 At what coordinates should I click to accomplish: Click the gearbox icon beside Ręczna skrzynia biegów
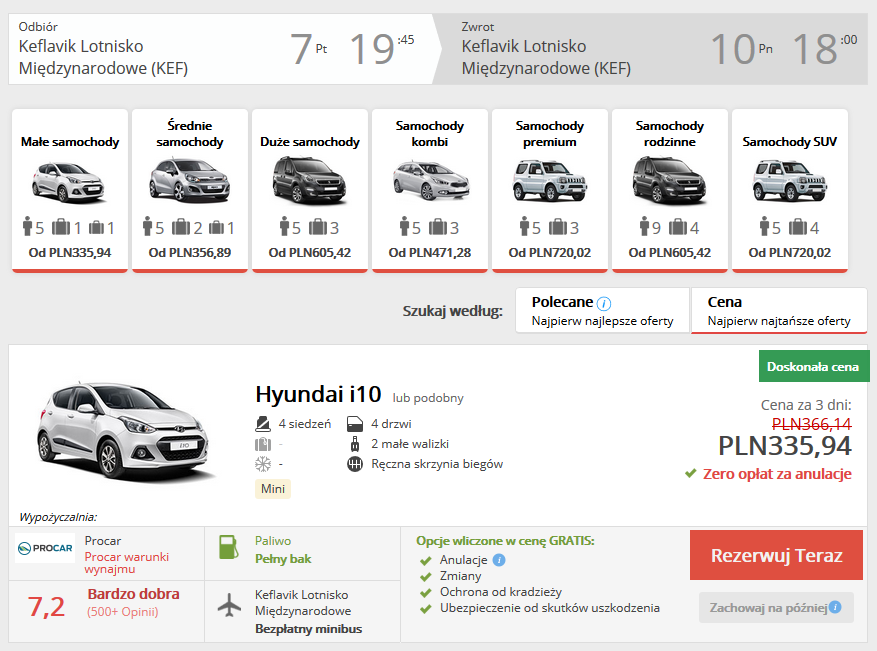click(355, 464)
